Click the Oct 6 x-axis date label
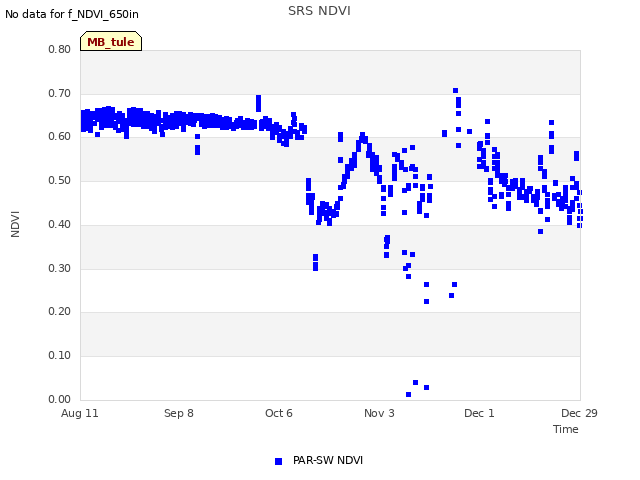 (x=279, y=413)
